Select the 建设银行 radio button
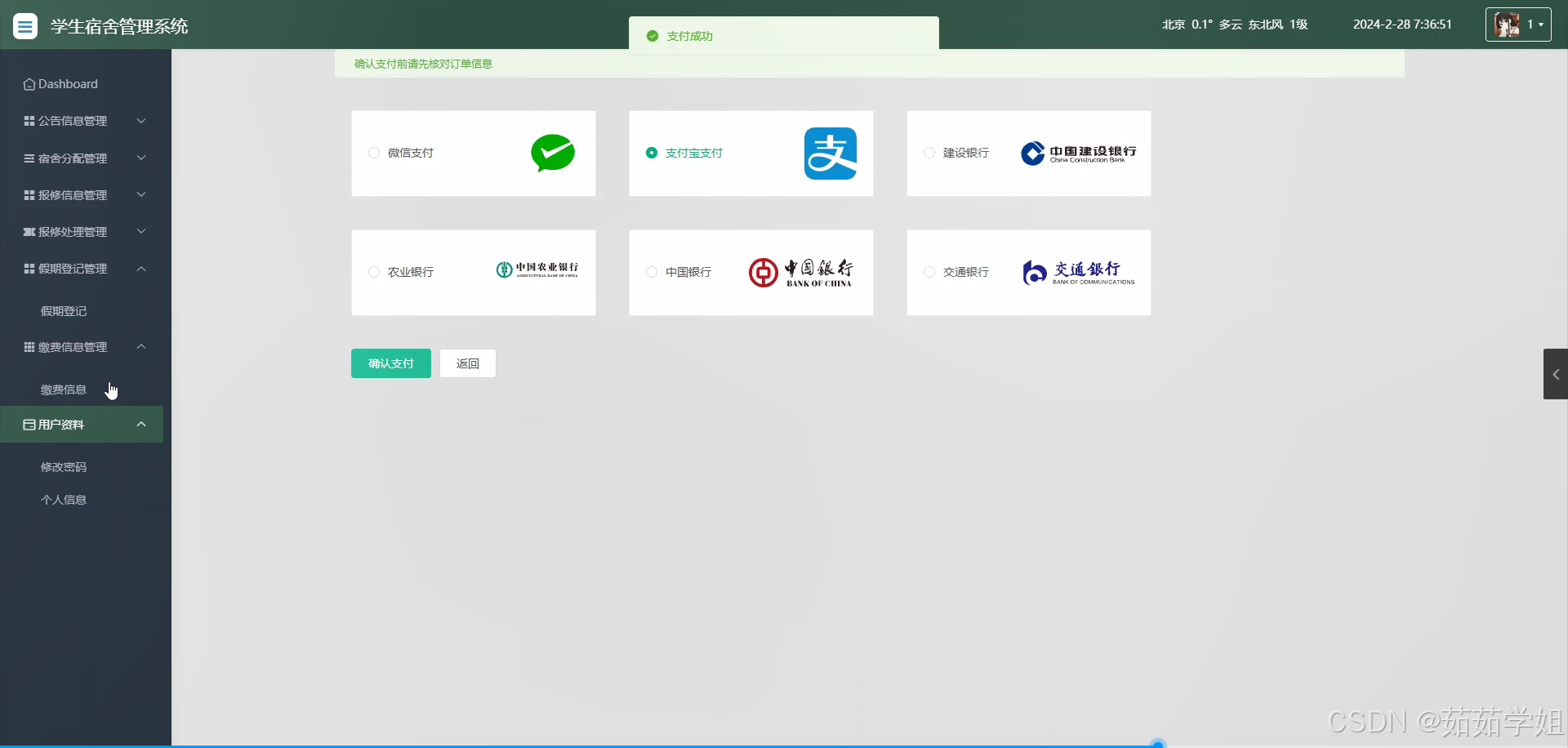1568x748 pixels. tap(929, 153)
